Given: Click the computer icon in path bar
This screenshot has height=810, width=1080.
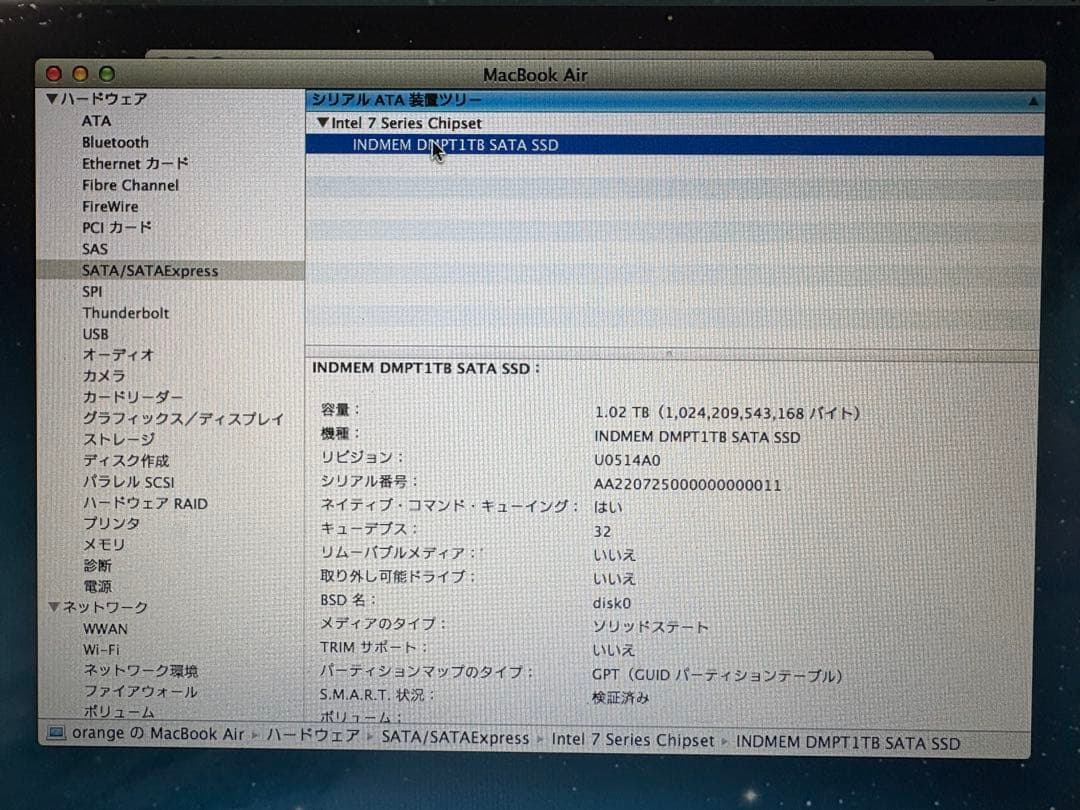Looking at the screenshot, I should (56, 732).
